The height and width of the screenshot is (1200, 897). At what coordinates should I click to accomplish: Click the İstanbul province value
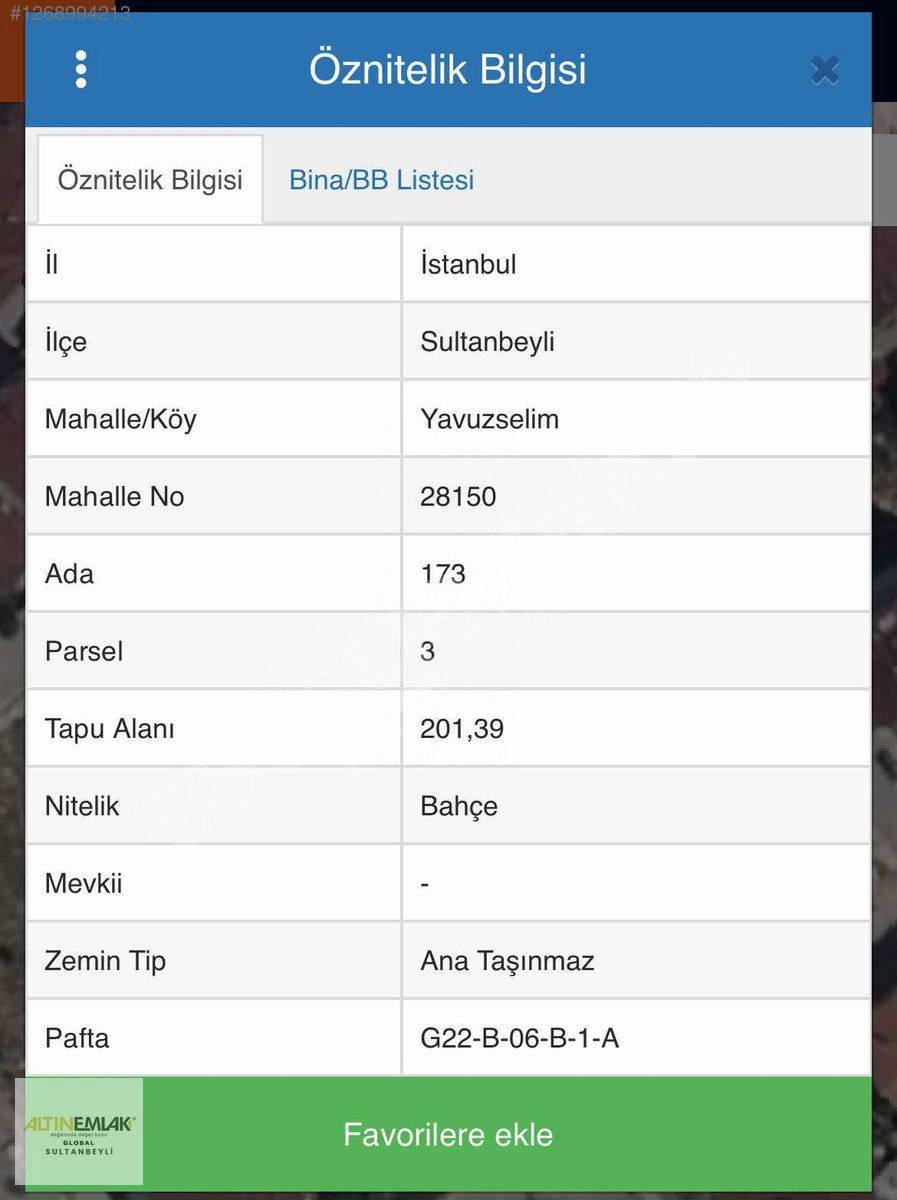tap(468, 265)
